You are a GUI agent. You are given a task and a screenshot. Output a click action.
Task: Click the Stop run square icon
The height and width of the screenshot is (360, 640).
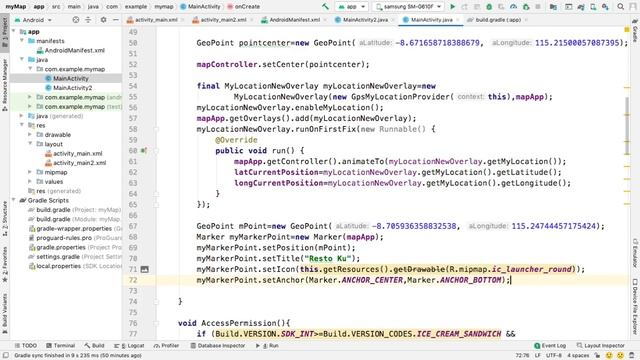pyautogui.click(x=538, y=7)
